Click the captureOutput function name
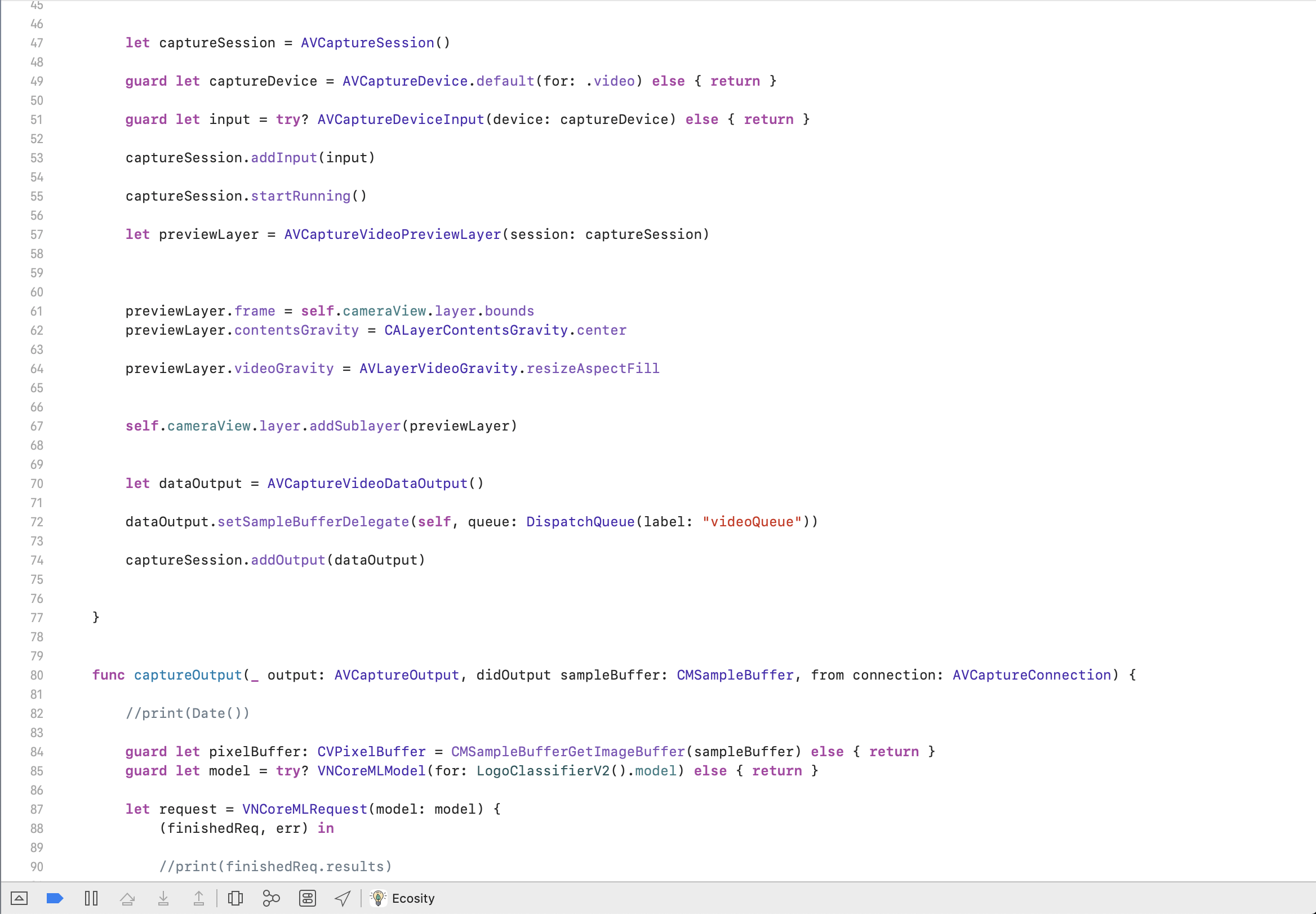Viewport: 1316px width, 914px height. click(188, 675)
